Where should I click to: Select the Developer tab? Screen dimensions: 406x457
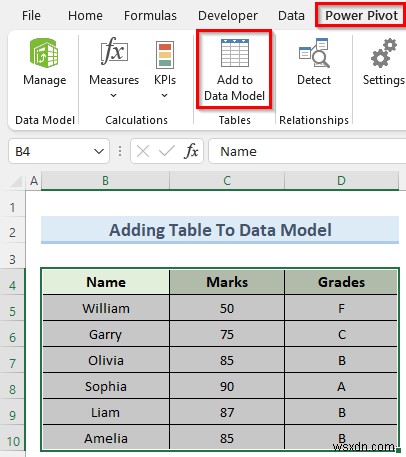(x=228, y=16)
